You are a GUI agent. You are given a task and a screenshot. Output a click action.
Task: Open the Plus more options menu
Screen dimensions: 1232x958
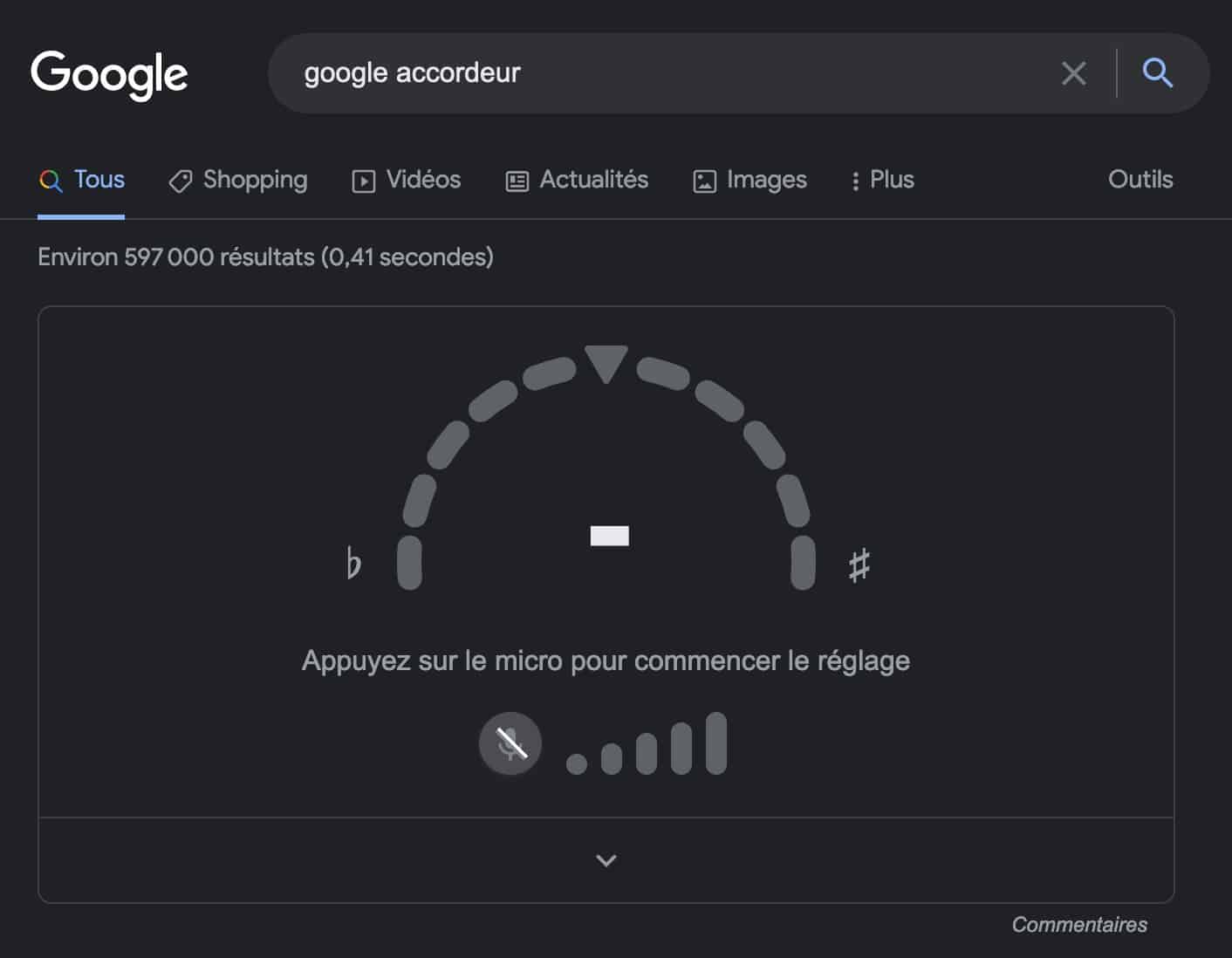pyautogui.click(x=882, y=180)
